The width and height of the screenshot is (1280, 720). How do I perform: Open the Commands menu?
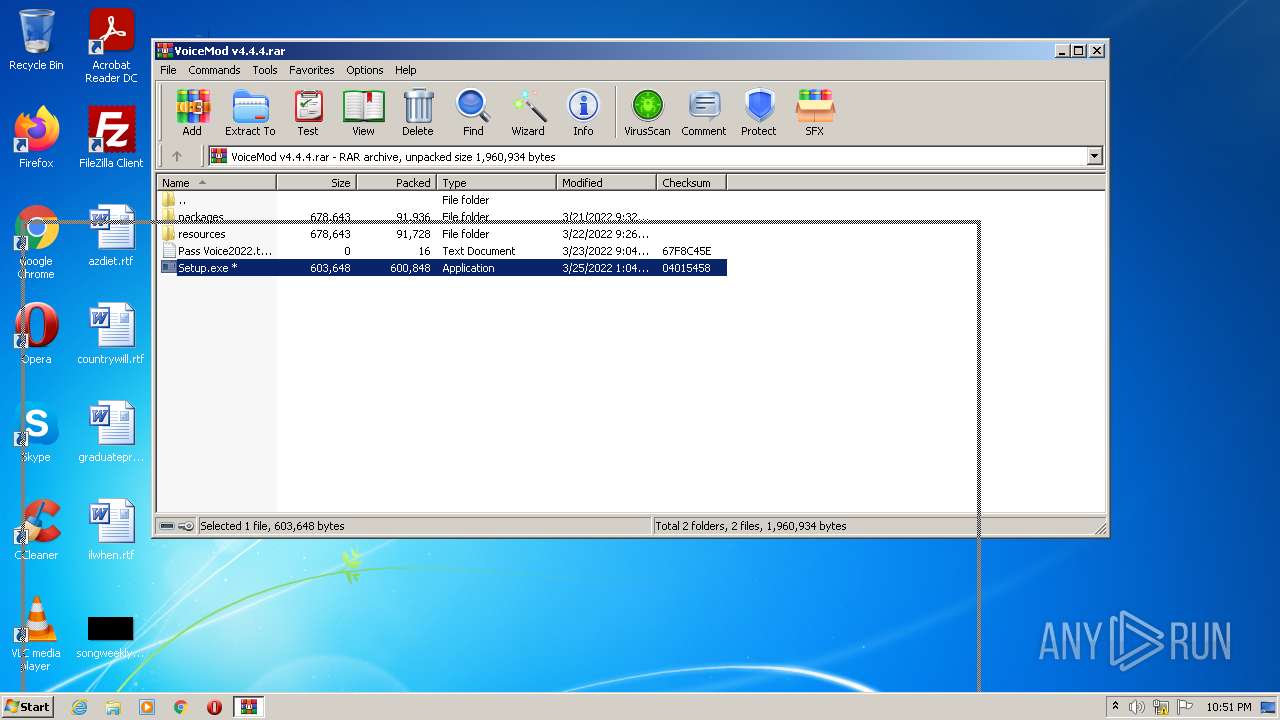pyautogui.click(x=214, y=70)
